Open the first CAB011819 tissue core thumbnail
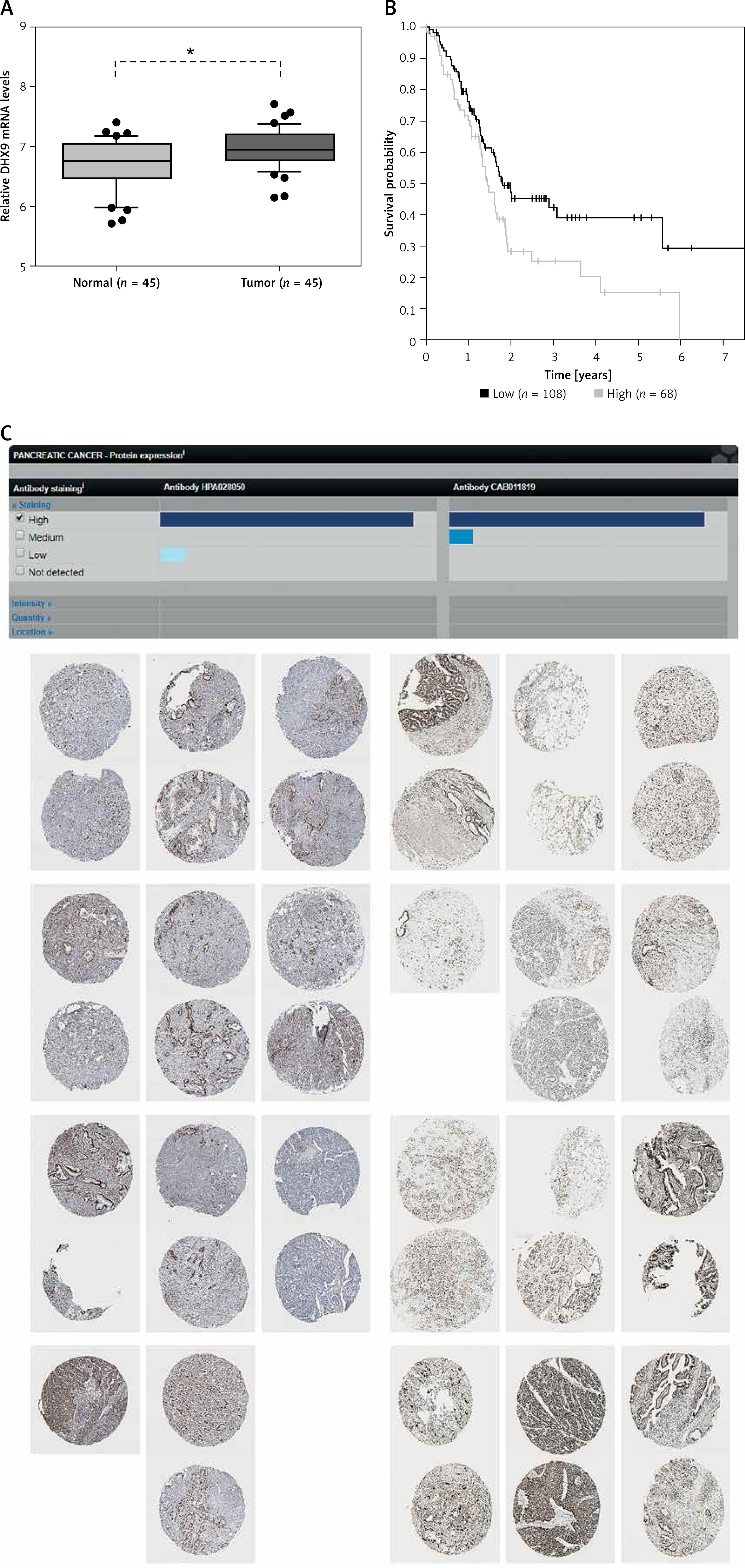 [444, 705]
